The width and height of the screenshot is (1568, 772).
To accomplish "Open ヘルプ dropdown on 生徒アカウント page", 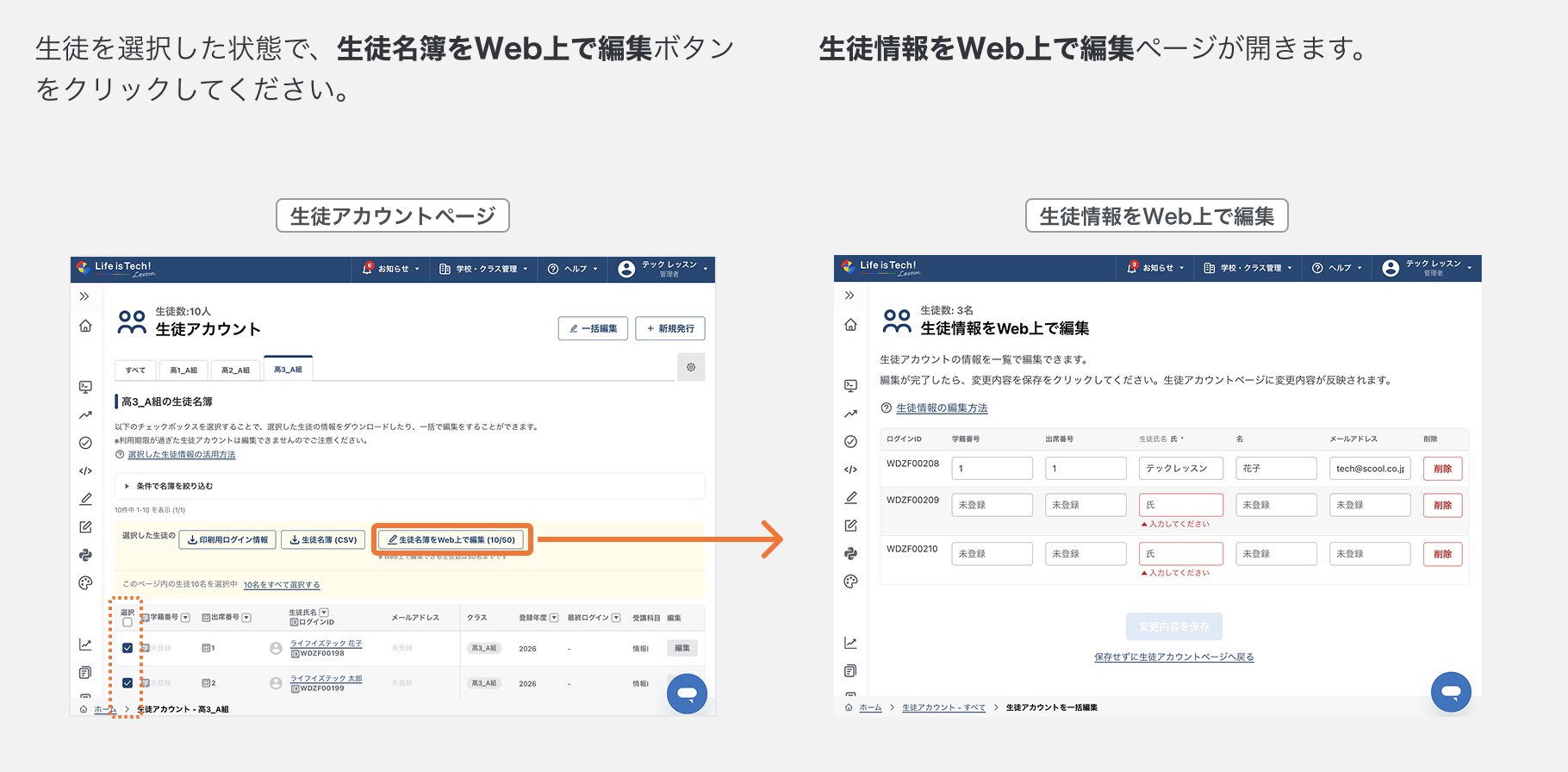I will 573,269.
